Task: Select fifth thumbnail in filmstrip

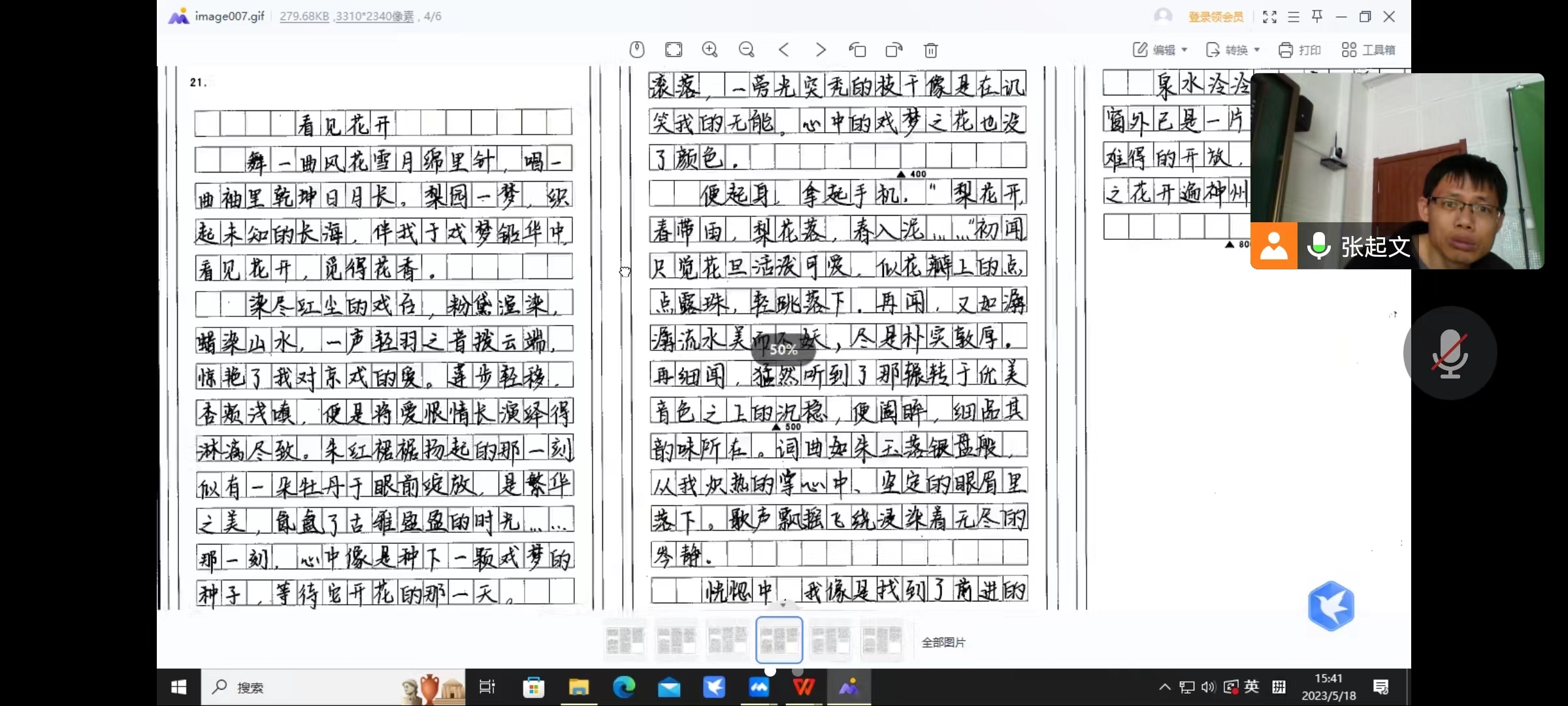Action: coord(830,639)
